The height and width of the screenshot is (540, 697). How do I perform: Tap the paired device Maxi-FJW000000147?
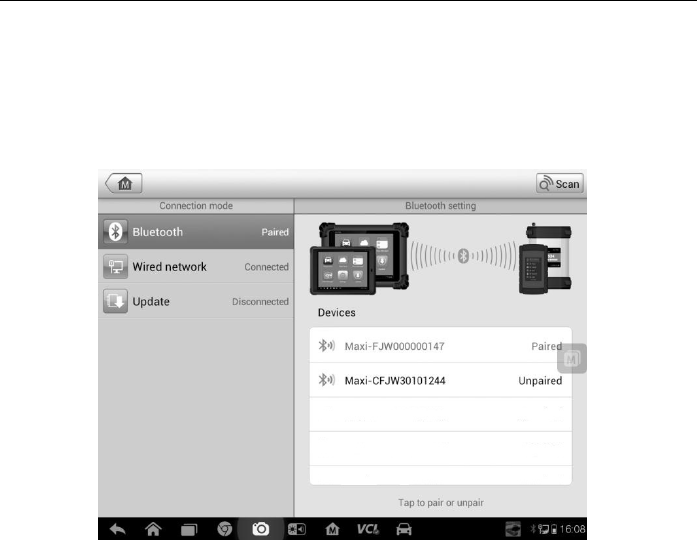(x=441, y=345)
